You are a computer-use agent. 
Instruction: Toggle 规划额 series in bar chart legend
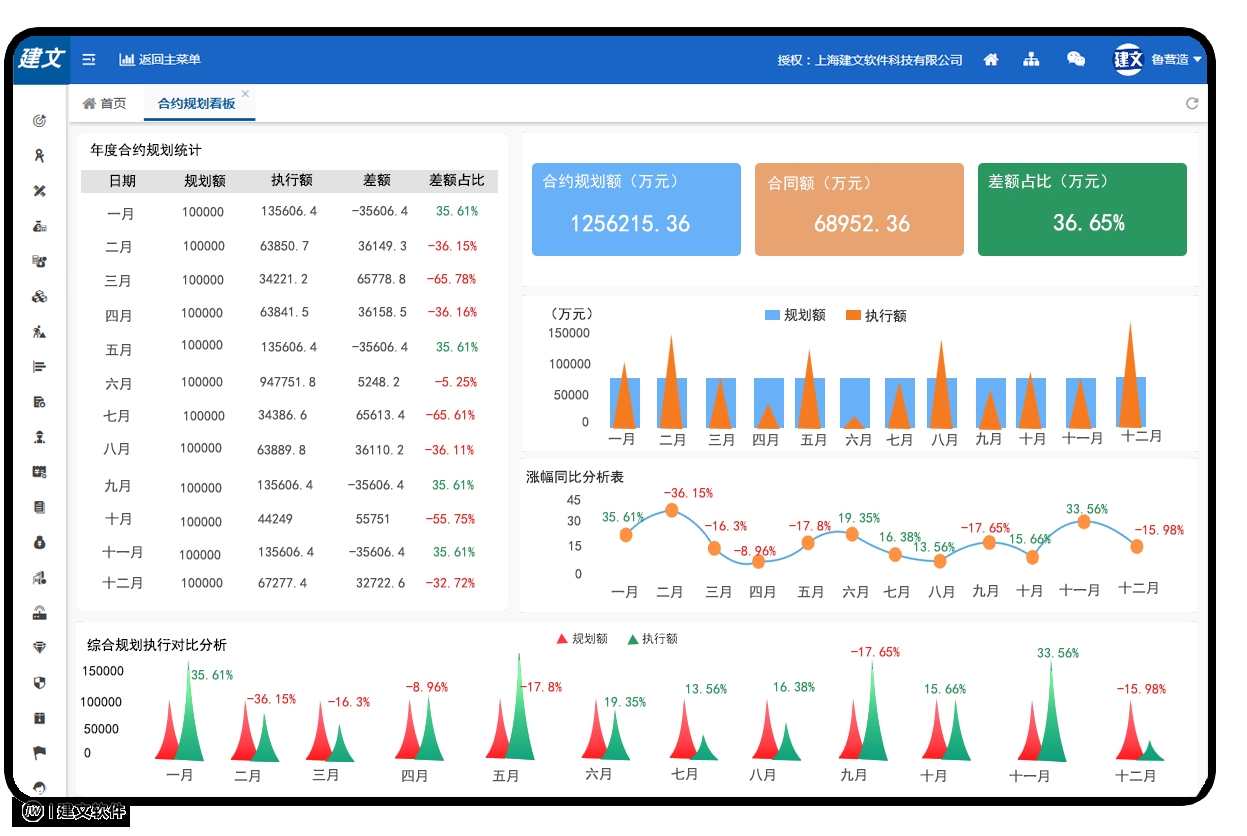click(795, 315)
